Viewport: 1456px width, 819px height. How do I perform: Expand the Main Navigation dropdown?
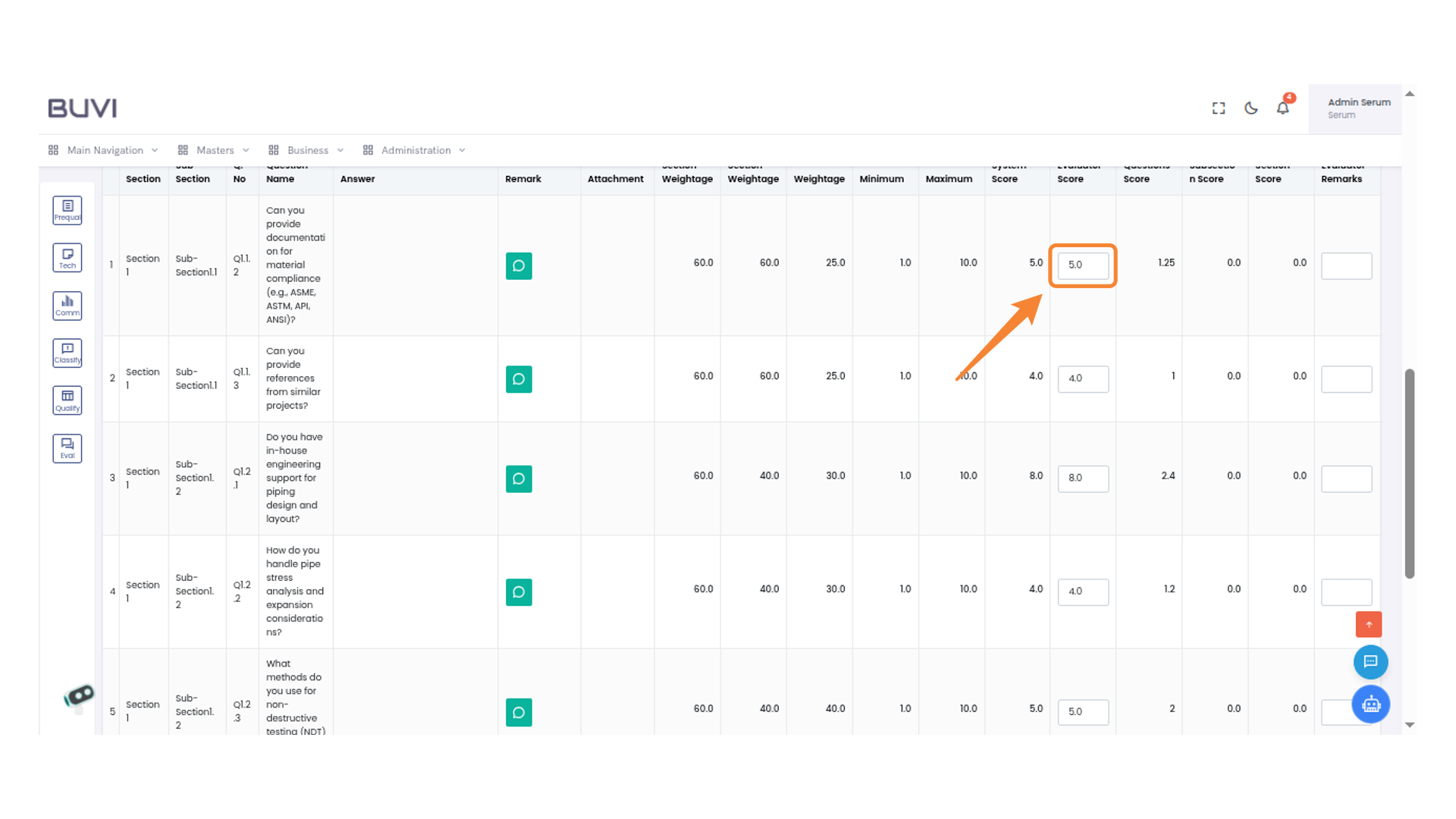click(x=104, y=150)
